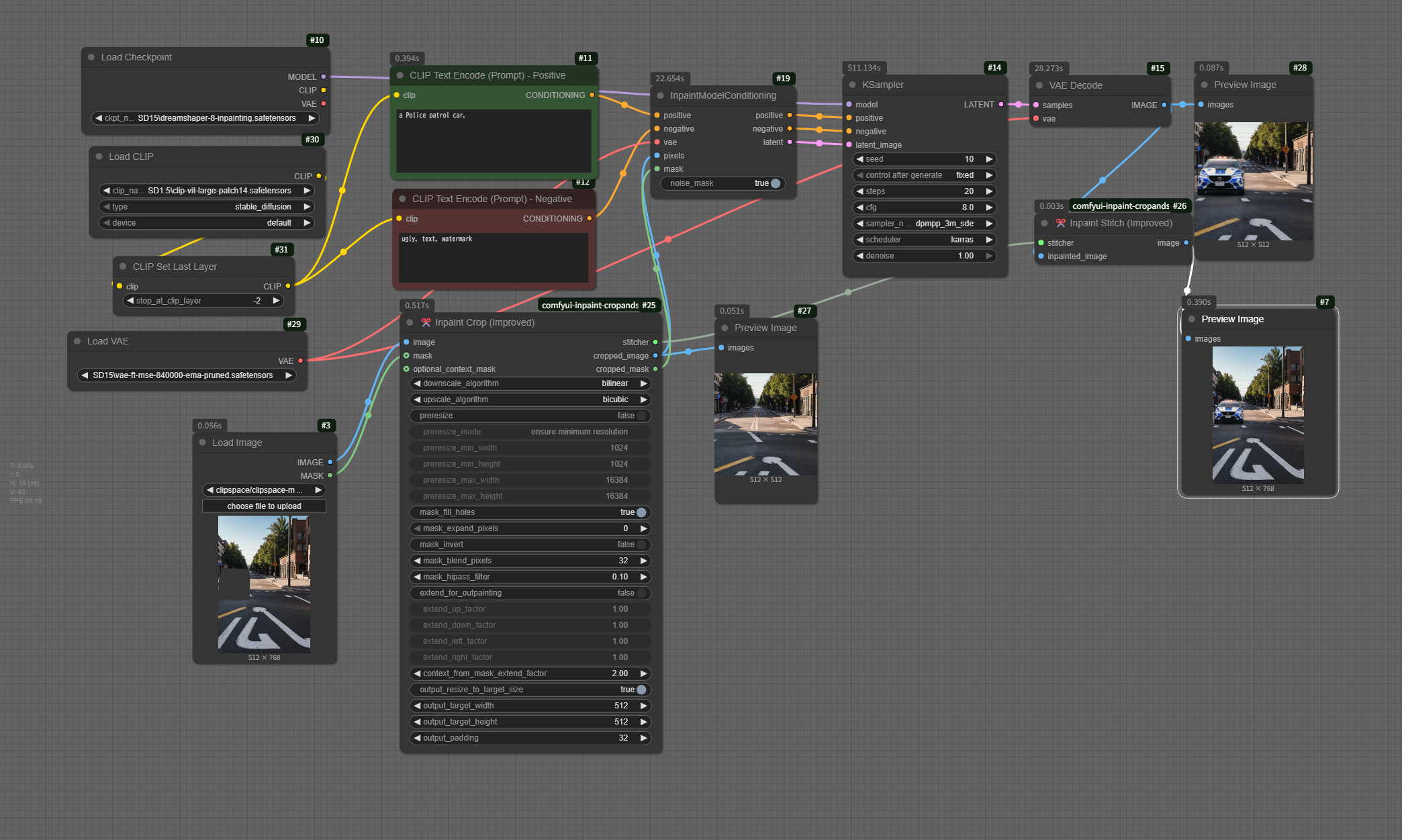1402x840 pixels.
Task: Collapse the KSampler node via its dot
Action: coord(852,85)
